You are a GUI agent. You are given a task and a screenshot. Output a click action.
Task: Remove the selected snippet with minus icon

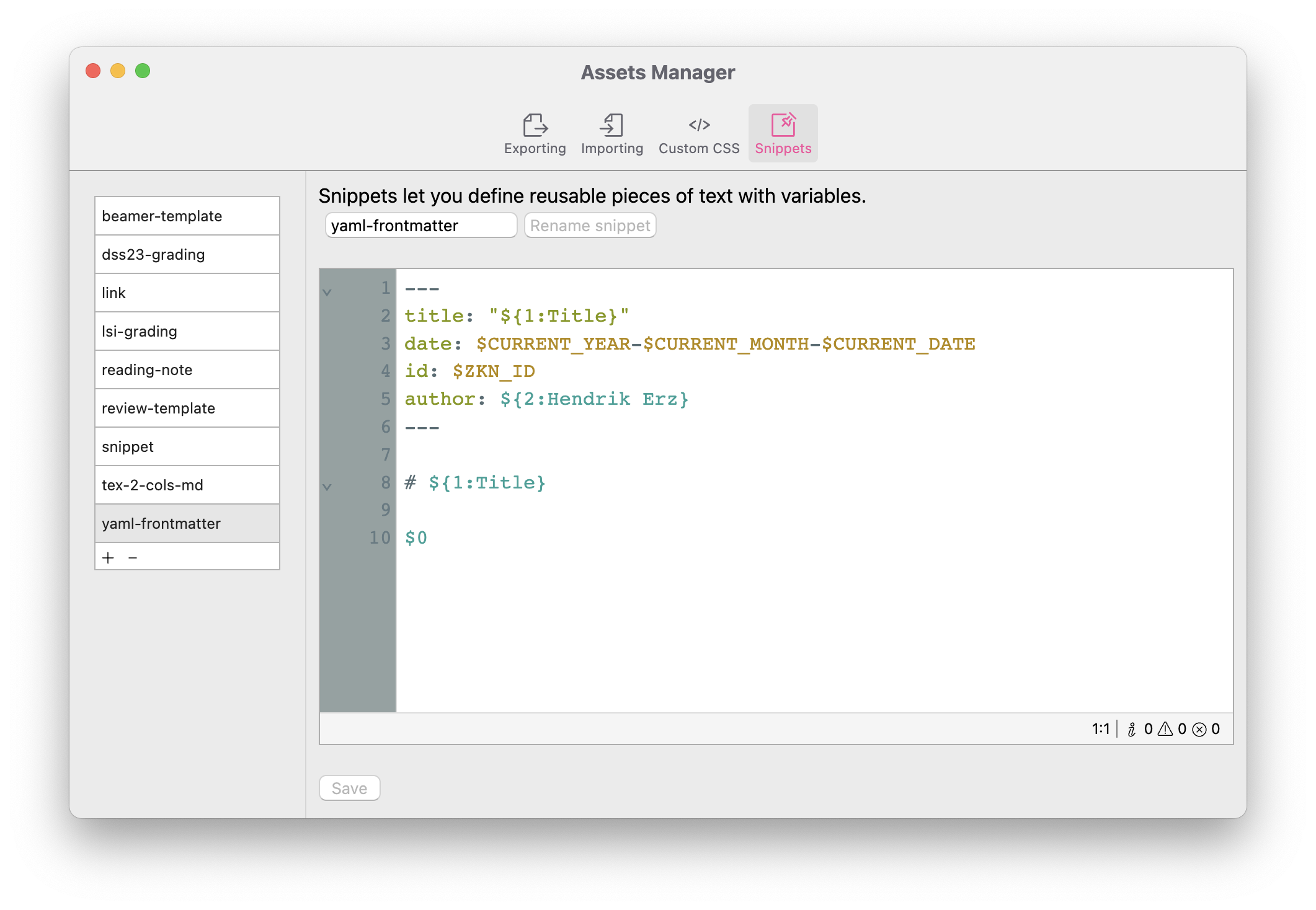click(x=133, y=558)
